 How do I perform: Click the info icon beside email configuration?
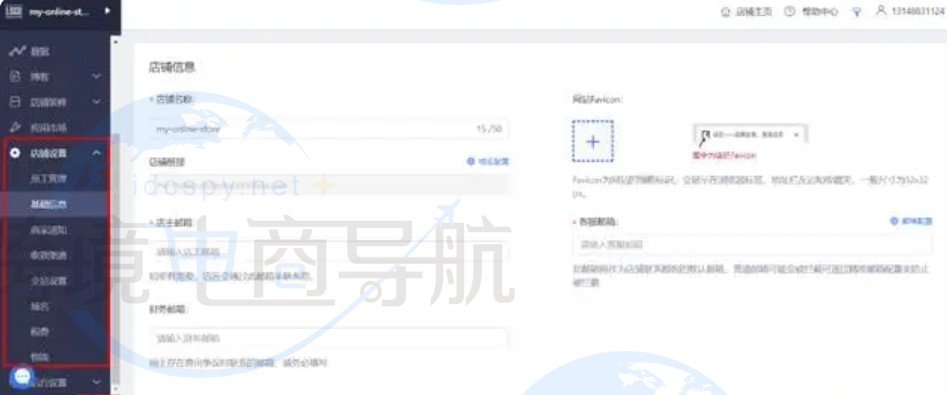tap(894, 222)
